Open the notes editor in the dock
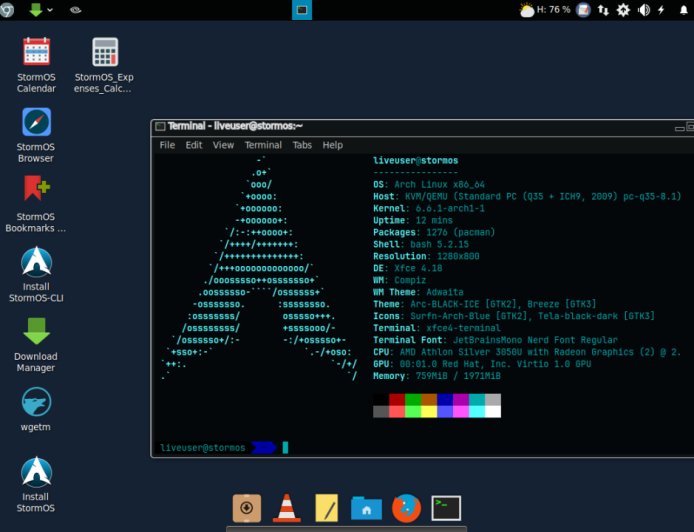This screenshot has width=694, height=532. click(x=327, y=508)
